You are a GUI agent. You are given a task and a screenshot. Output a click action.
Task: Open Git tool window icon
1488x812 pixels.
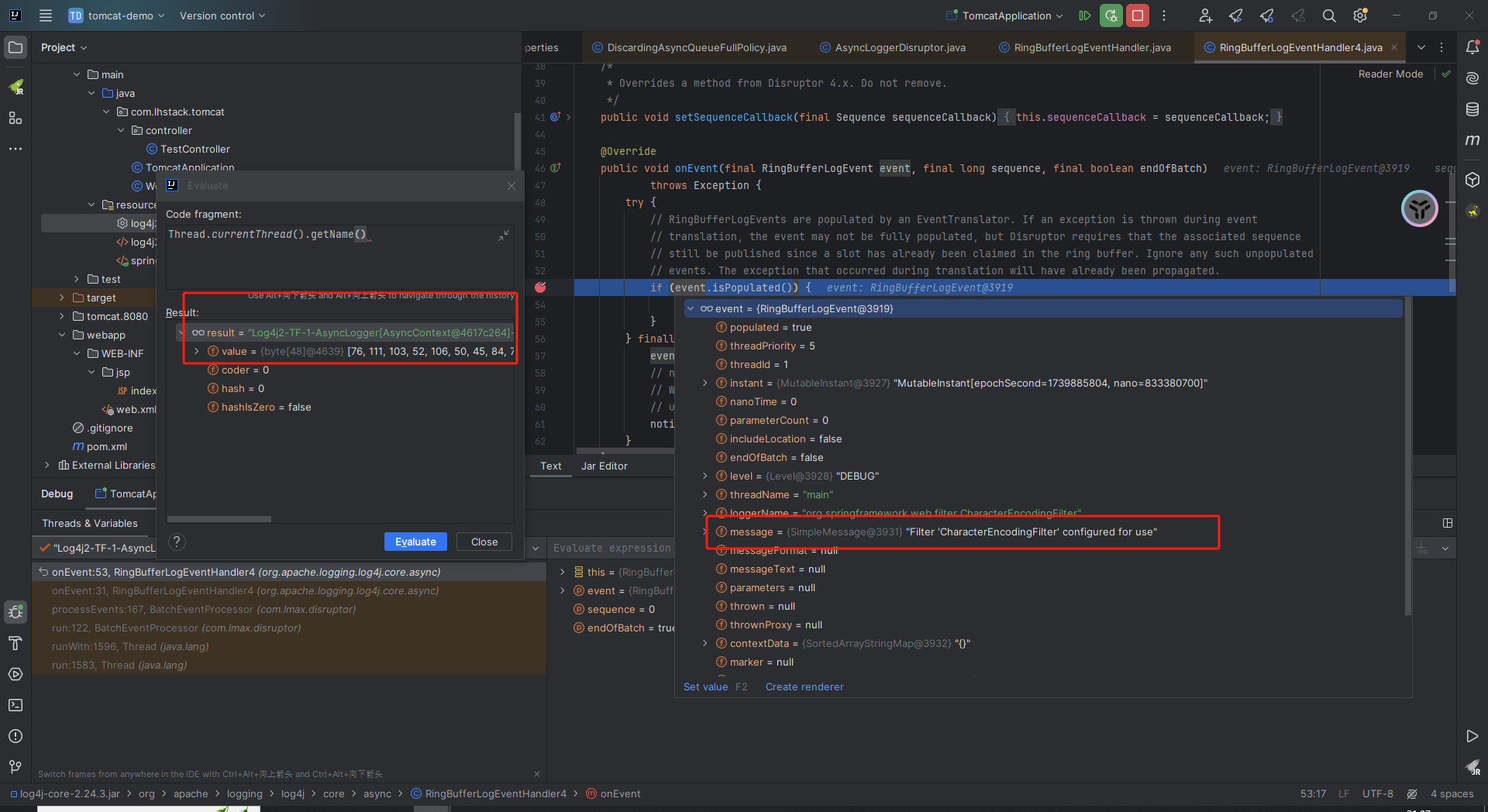tap(15, 767)
